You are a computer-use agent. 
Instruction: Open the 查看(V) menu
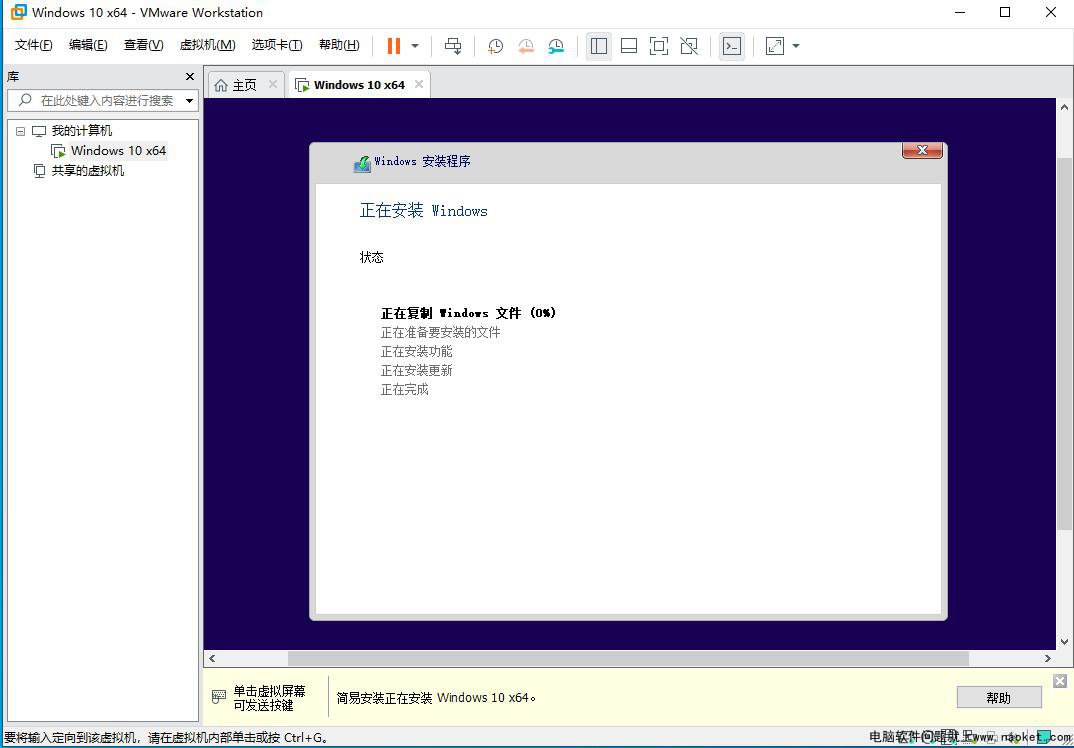[143, 45]
